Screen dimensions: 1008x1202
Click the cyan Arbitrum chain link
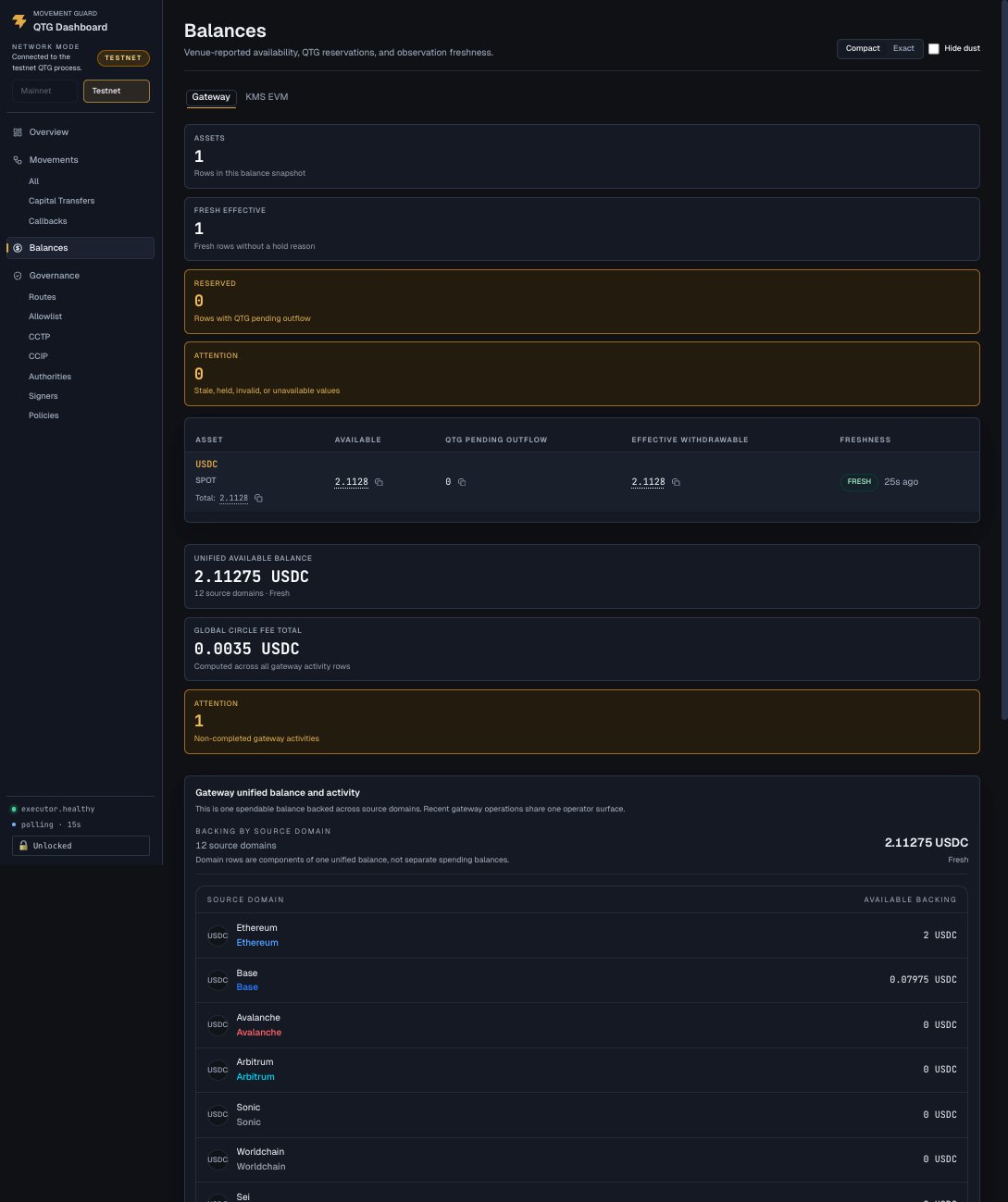click(x=255, y=1077)
